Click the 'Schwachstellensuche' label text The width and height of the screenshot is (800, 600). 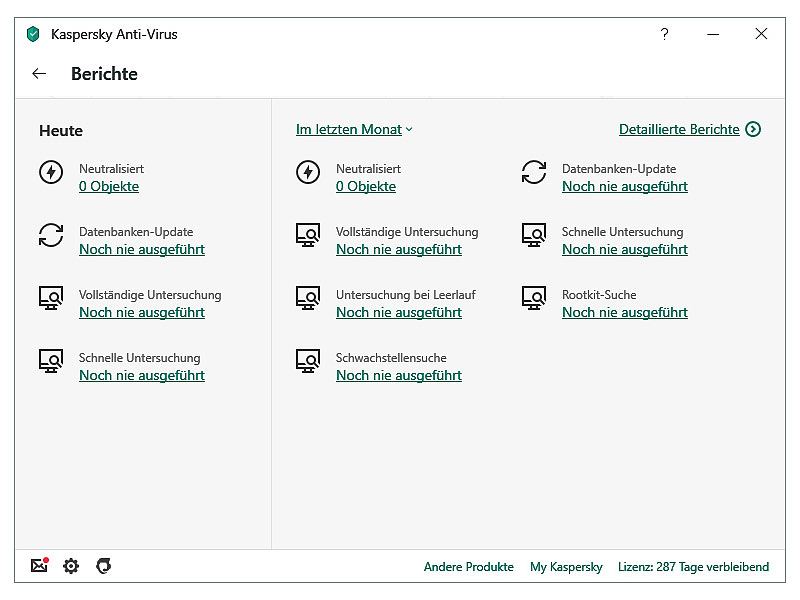(x=391, y=358)
